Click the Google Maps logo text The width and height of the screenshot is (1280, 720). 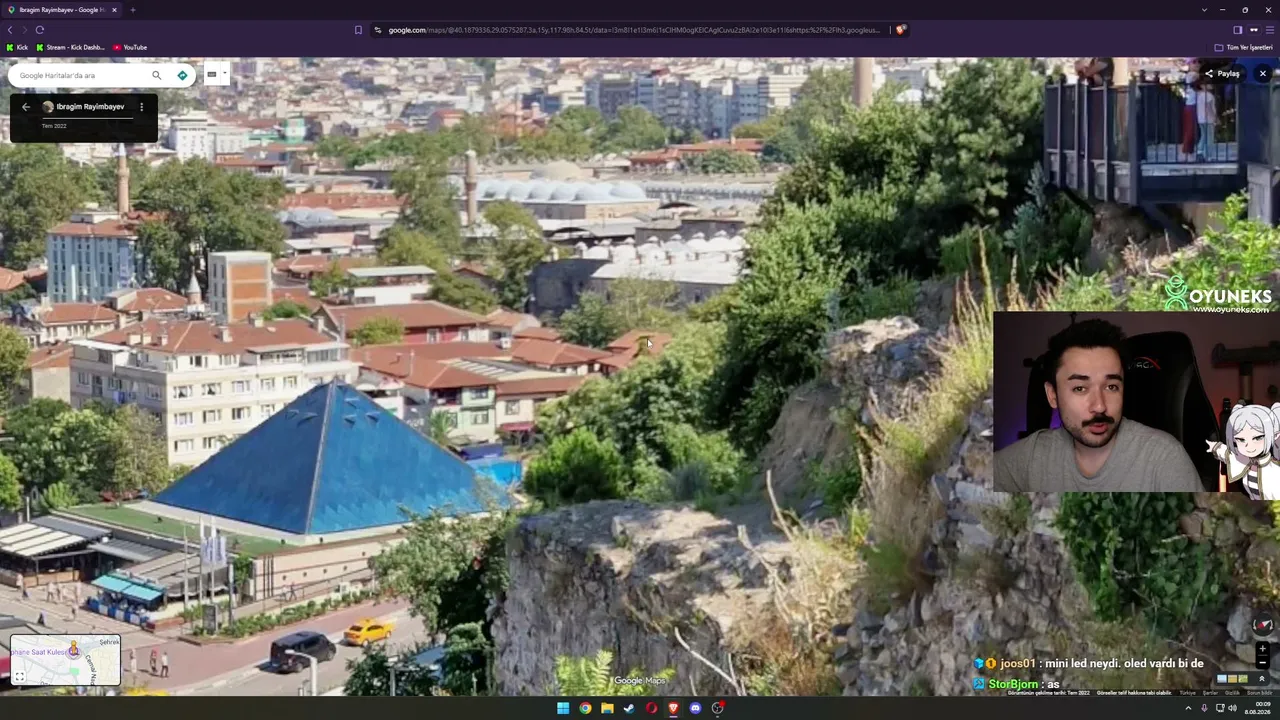coord(639,681)
